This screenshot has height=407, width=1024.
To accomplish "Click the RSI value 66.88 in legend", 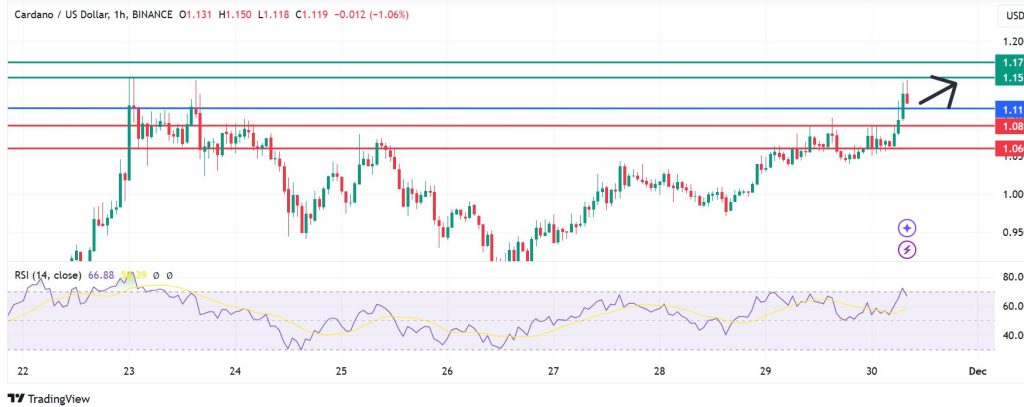I will point(102,275).
